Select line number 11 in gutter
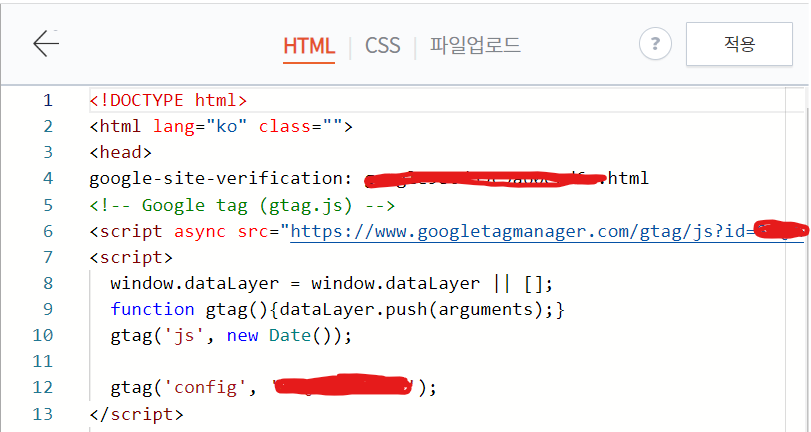This screenshot has height=432, width=811. 43,361
